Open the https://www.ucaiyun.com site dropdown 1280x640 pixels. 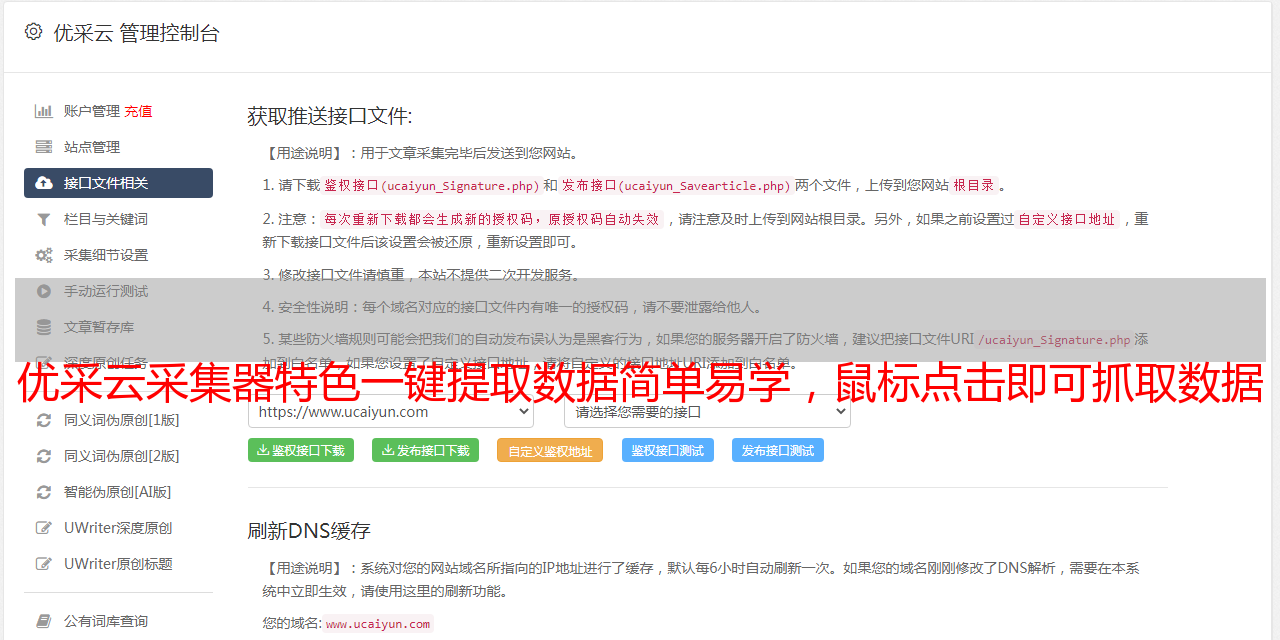[x=391, y=411]
